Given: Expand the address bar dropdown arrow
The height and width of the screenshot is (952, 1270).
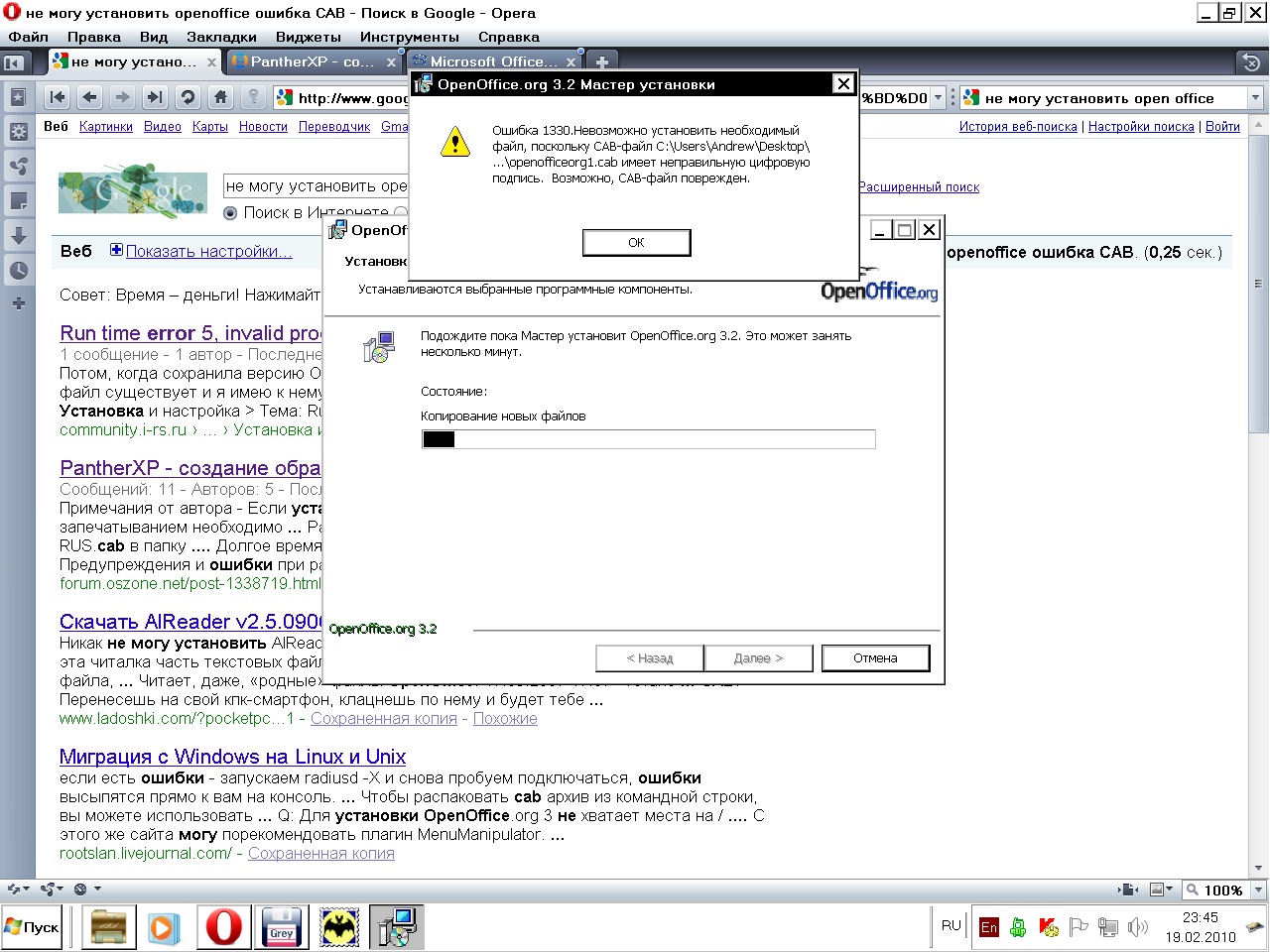Looking at the screenshot, I should coord(938,98).
